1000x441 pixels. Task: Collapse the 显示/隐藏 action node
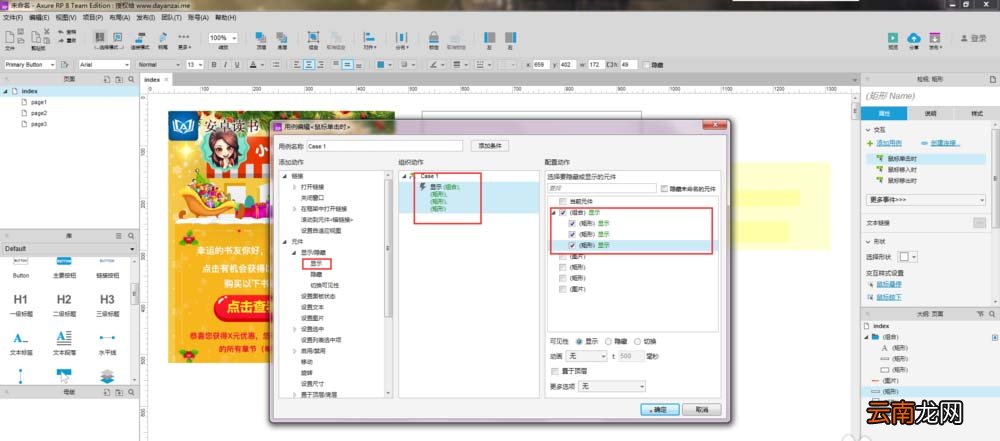click(x=295, y=252)
